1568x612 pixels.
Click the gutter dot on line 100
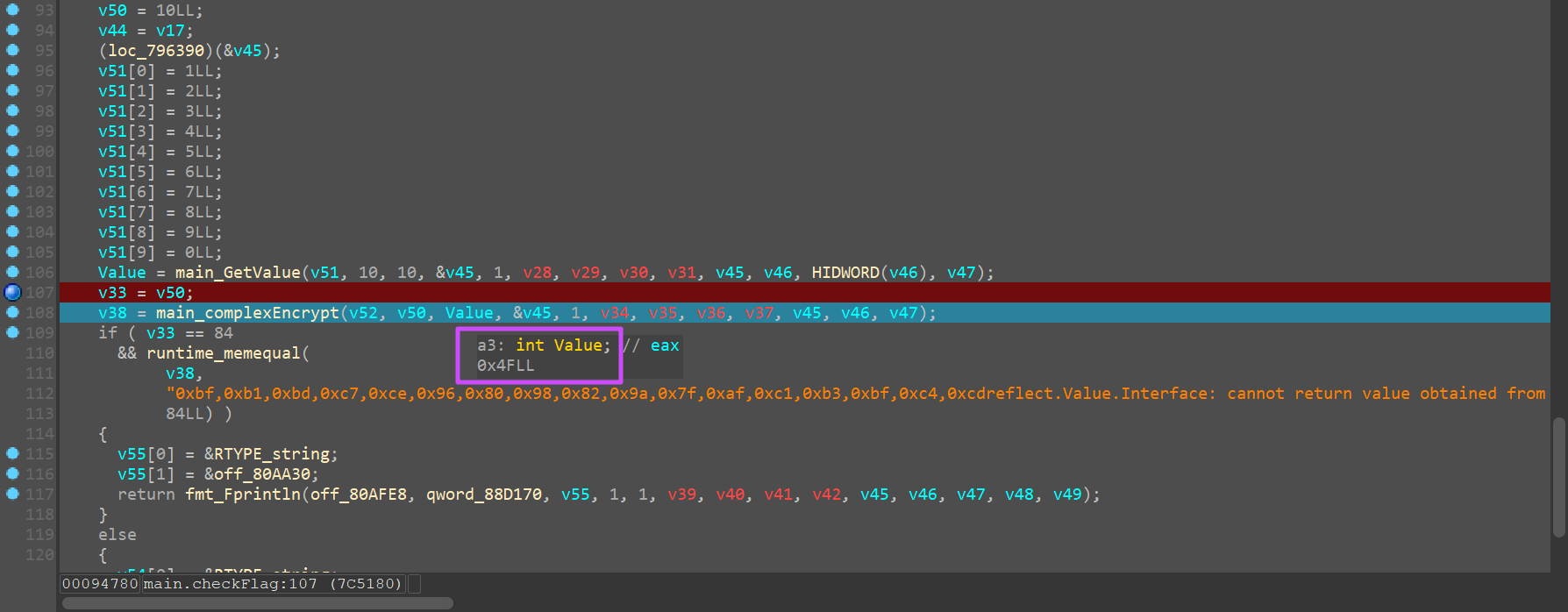tap(12, 151)
